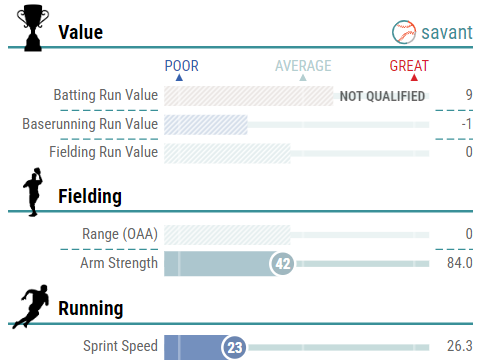Click the trophy icon beside Value
The height and width of the screenshot is (363, 482).
pos(33,28)
